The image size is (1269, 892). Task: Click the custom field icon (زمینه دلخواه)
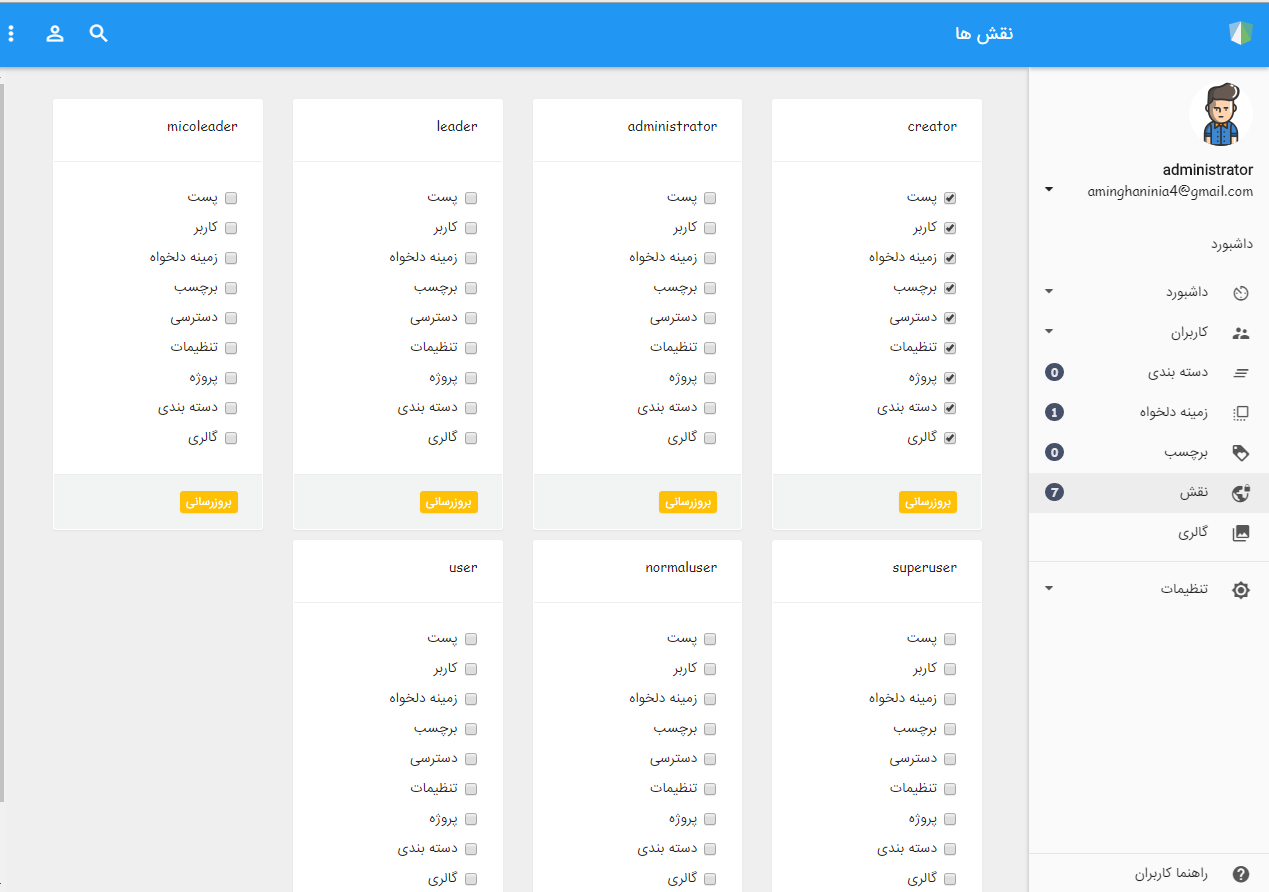click(1241, 413)
